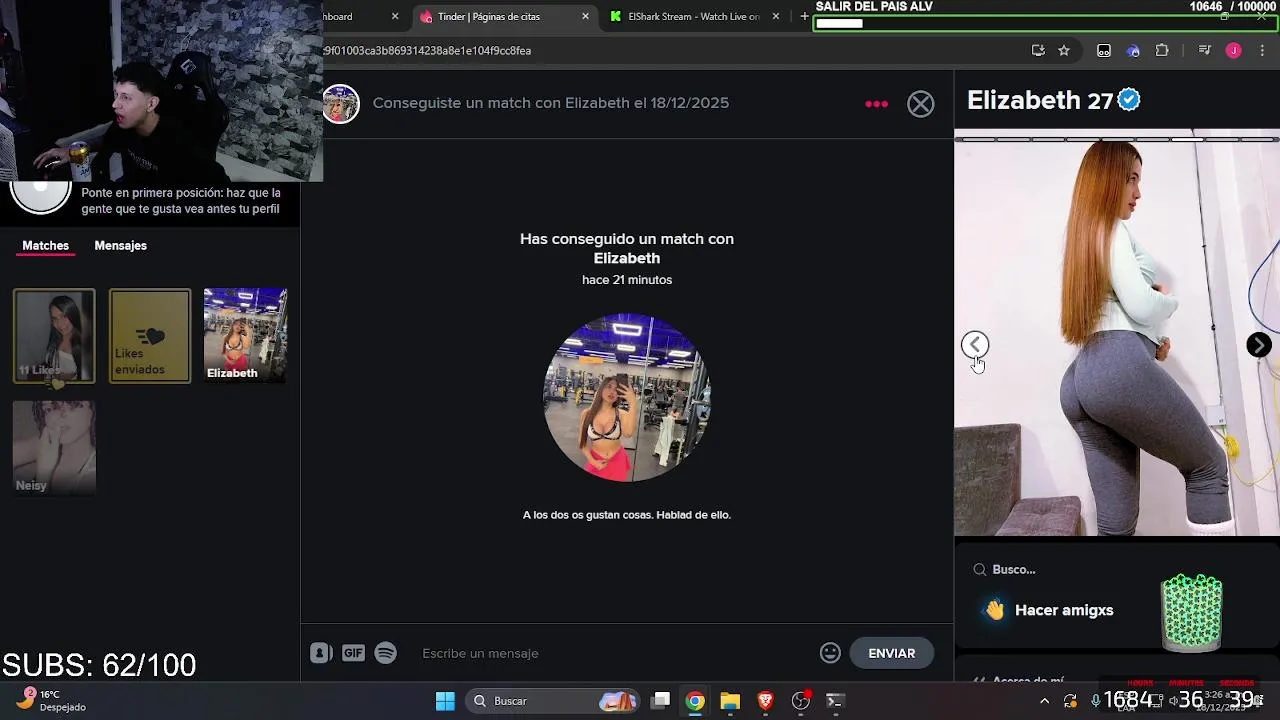
Task: Close the ElShark Stream tab
Action: click(776, 17)
